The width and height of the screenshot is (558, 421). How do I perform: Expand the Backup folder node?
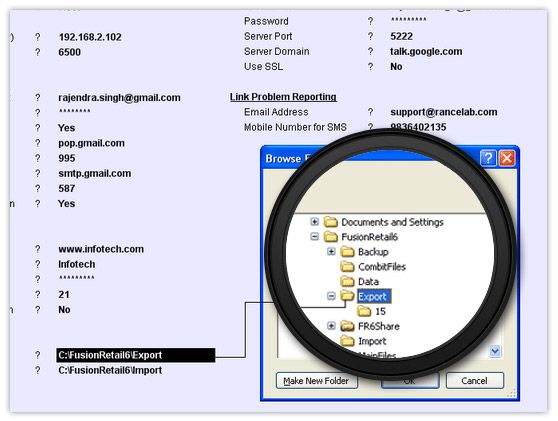pyautogui.click(x=331, y=252)
